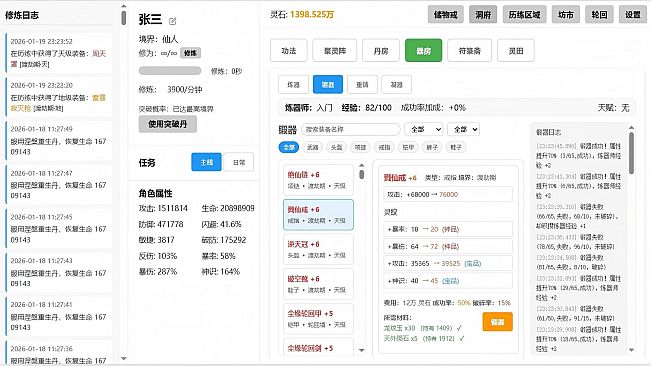Select the 主线 quest tab
This screenshot has width=651, height=366.
(x=206, y=162)
